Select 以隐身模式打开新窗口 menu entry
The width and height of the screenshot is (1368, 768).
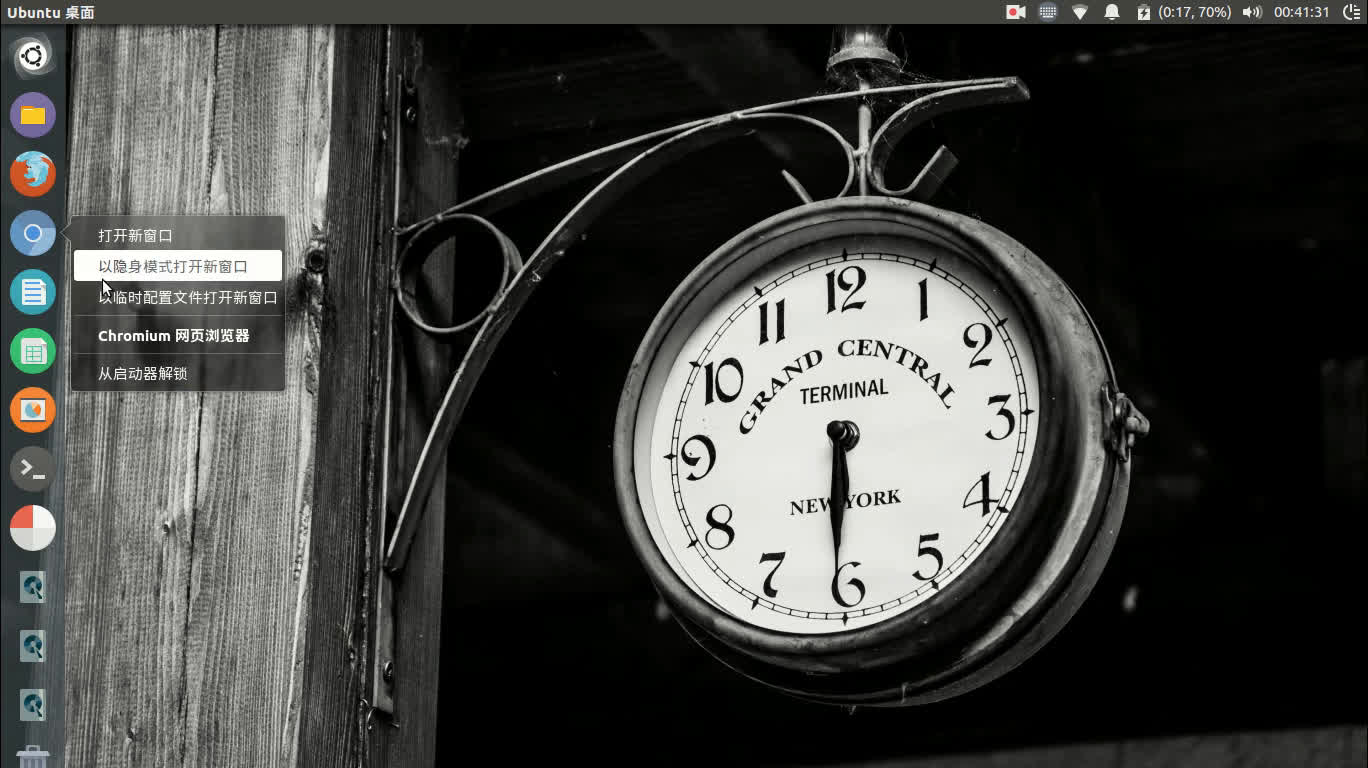tap(178, 266)
